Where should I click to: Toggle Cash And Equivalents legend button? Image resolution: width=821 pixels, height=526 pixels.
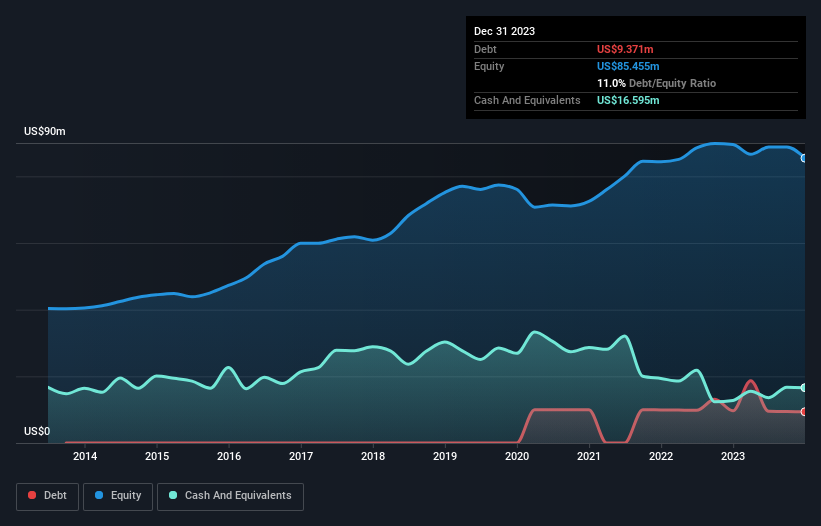pyautogui.click(x=230, y=496)
